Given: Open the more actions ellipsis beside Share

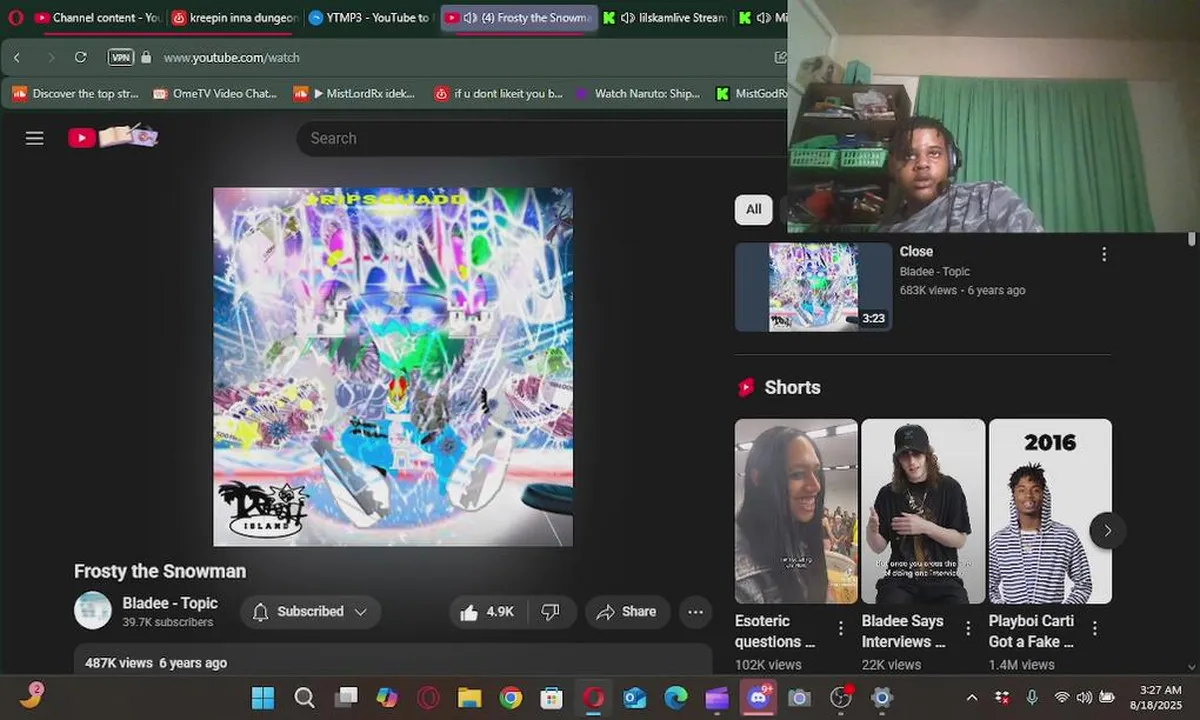Looking at the screenshot, I should click(x=696, y=612).
